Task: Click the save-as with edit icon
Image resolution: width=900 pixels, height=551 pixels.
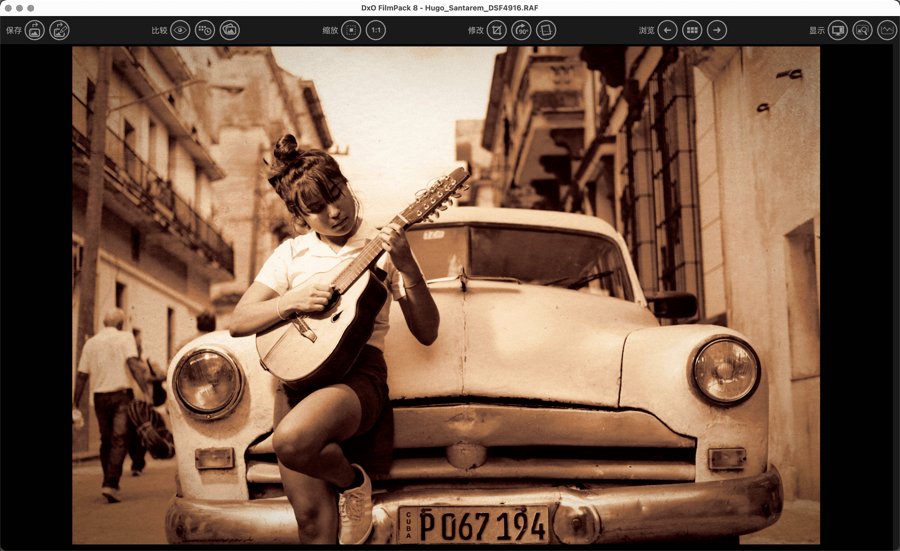Action: point(60,31)
